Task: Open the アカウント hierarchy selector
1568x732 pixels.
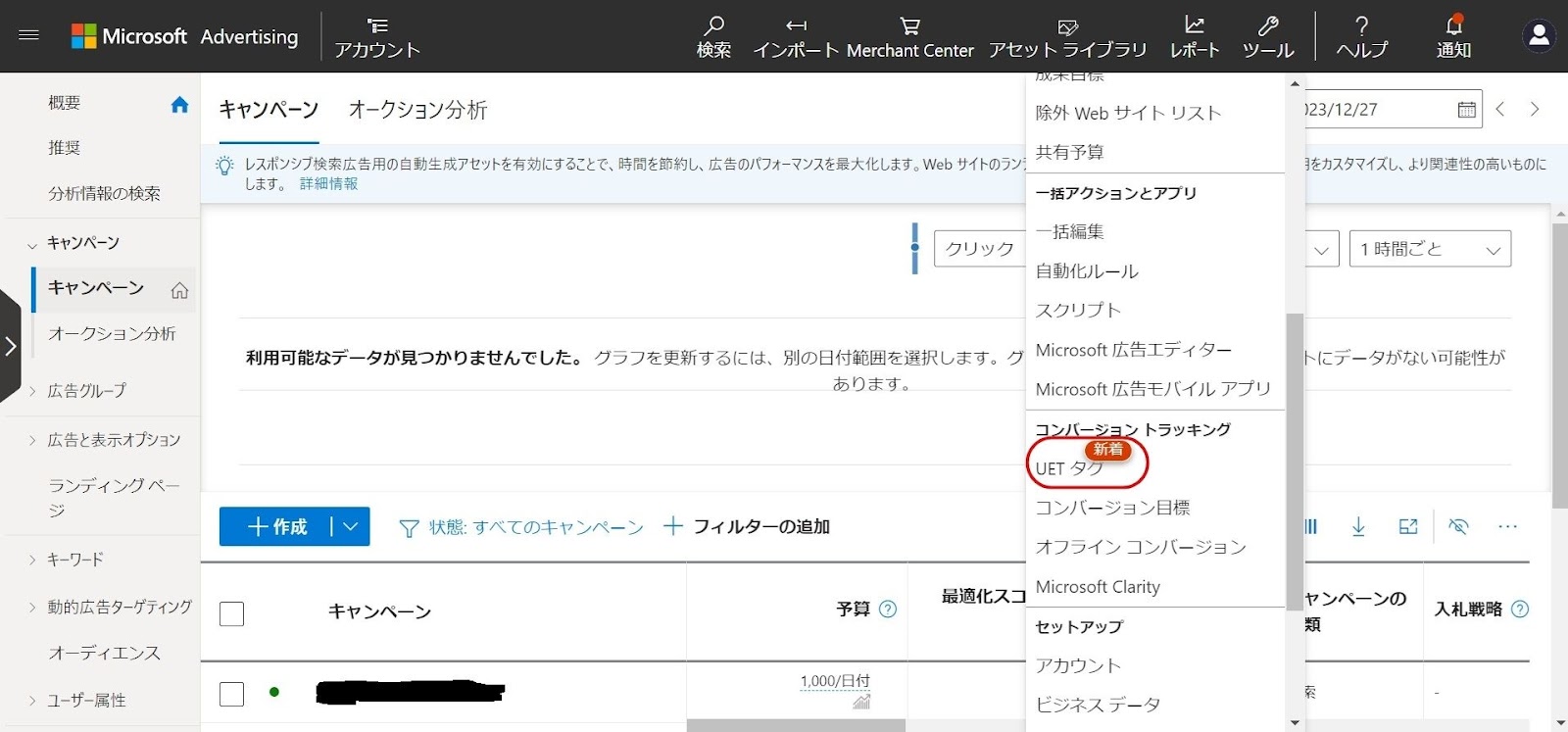Action: tap(377, 37)
